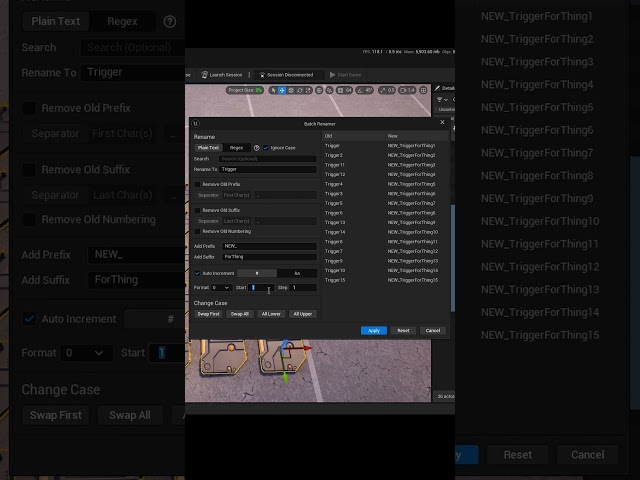The width and height of the screenshot is (640, 480).
Task: Switch to the Regex tab
Action: tap(236, 148)
